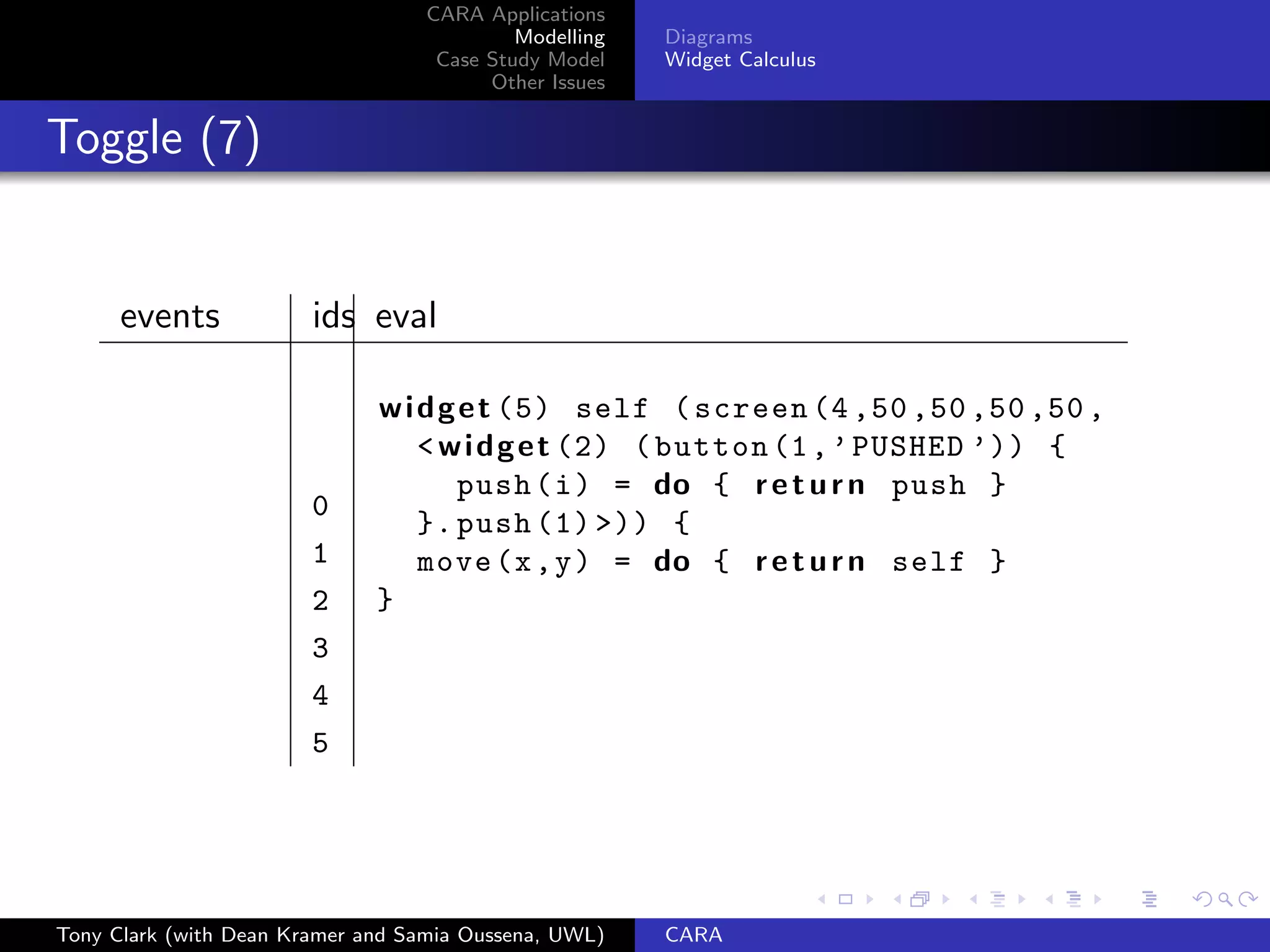Click the presentation appendix lines icon

pyautogui.click(x=1149, y=899)
